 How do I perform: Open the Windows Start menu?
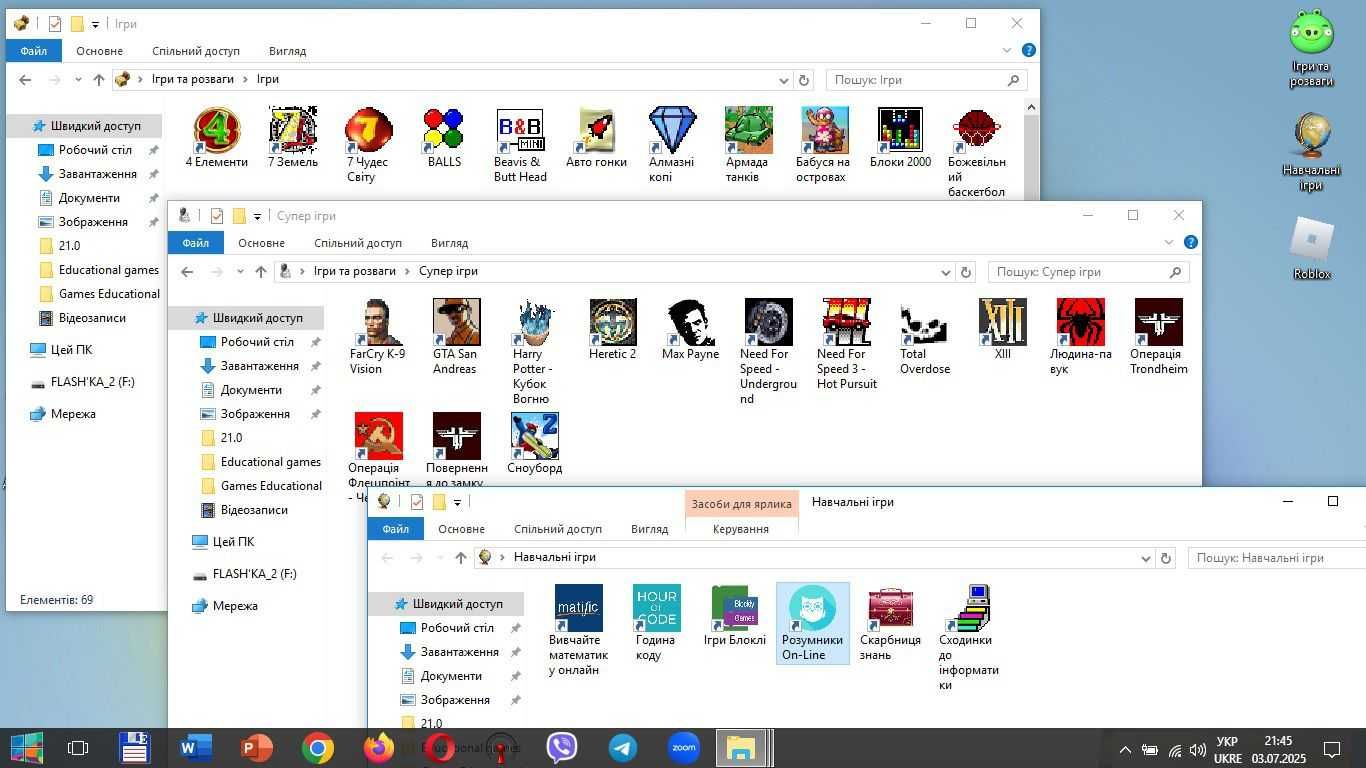[x=27, y=748]
